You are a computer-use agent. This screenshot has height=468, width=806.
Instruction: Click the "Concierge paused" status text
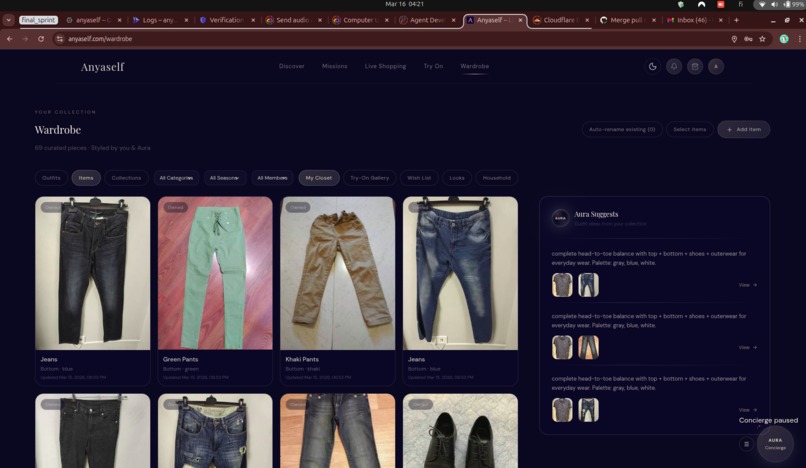(768, 420)
